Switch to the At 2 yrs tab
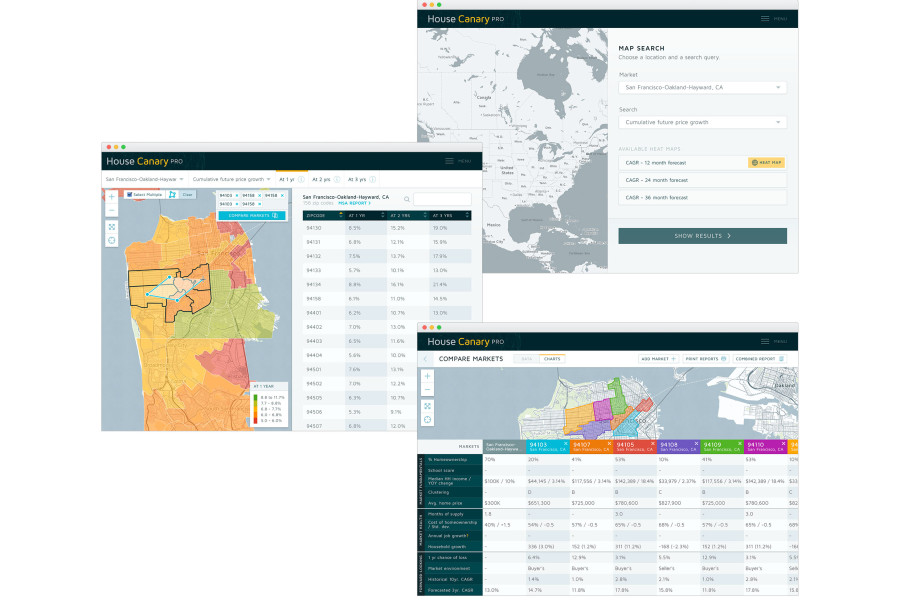This screenshot has height=600, width=900. pos(321,179)
